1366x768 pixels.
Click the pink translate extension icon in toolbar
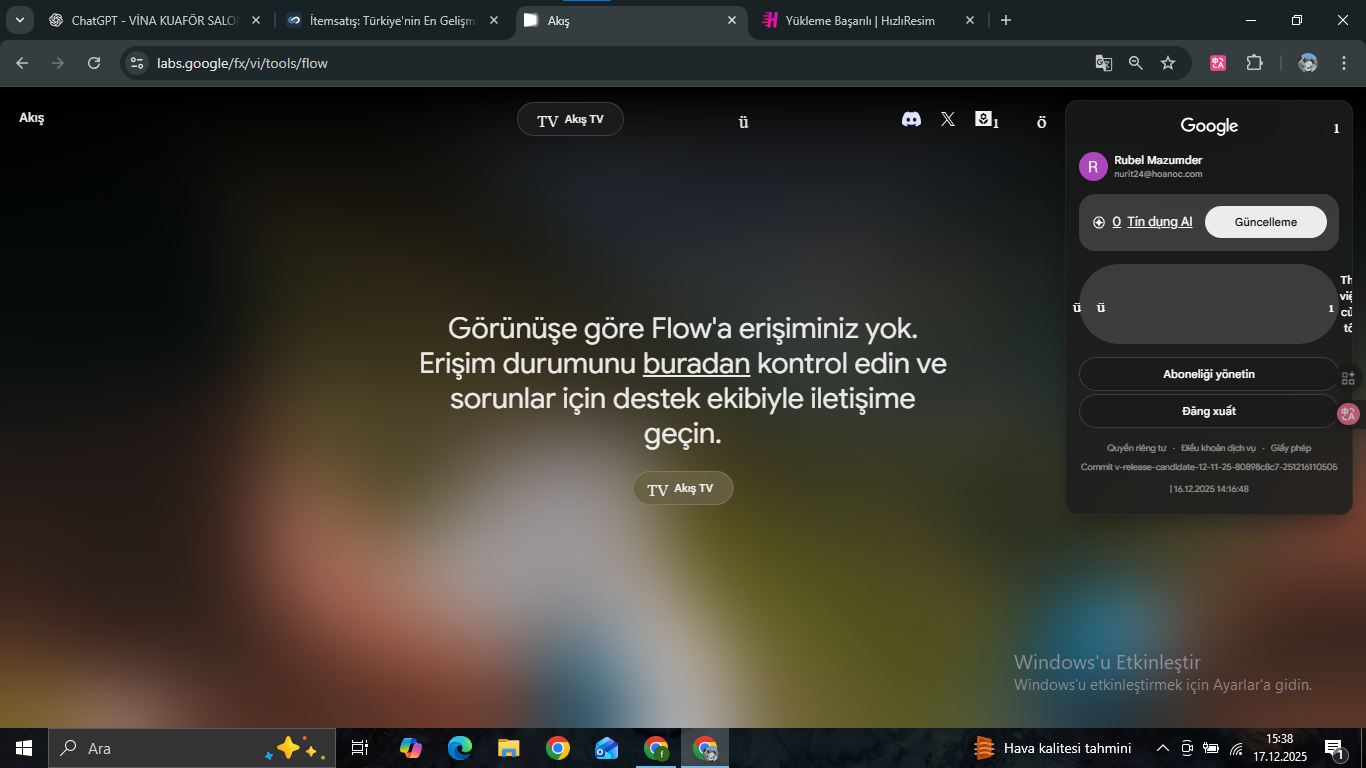[x=1218, y=63]
